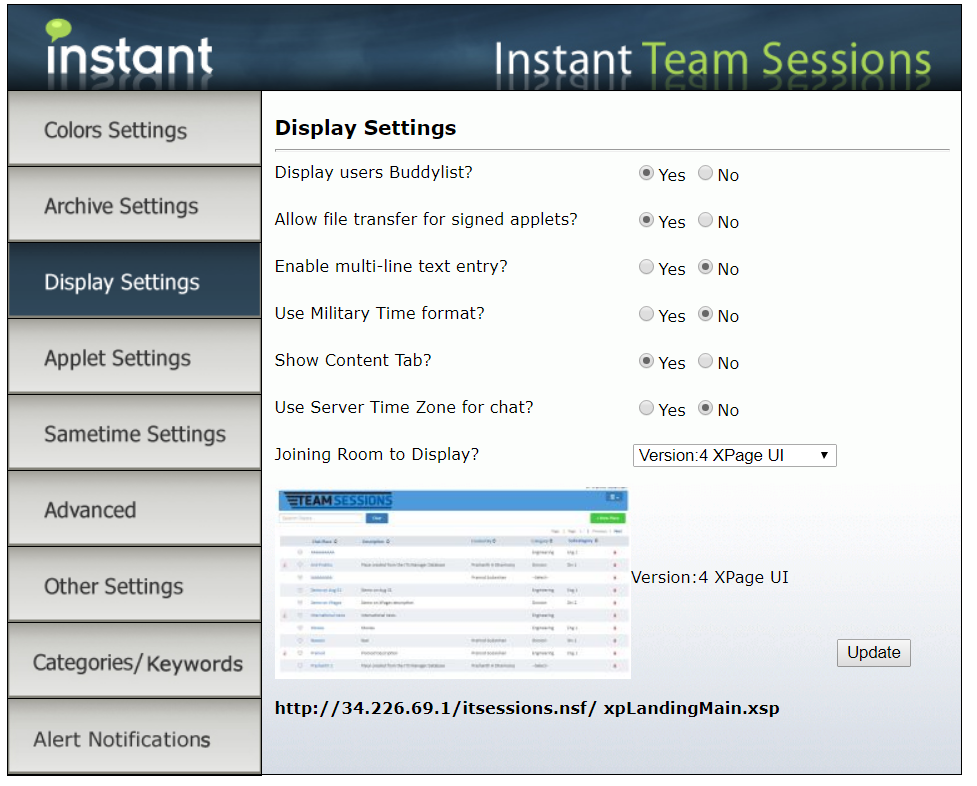977x786 pixels.
Task: Choose No for file transfer signed applets
Action: point(705,219)
